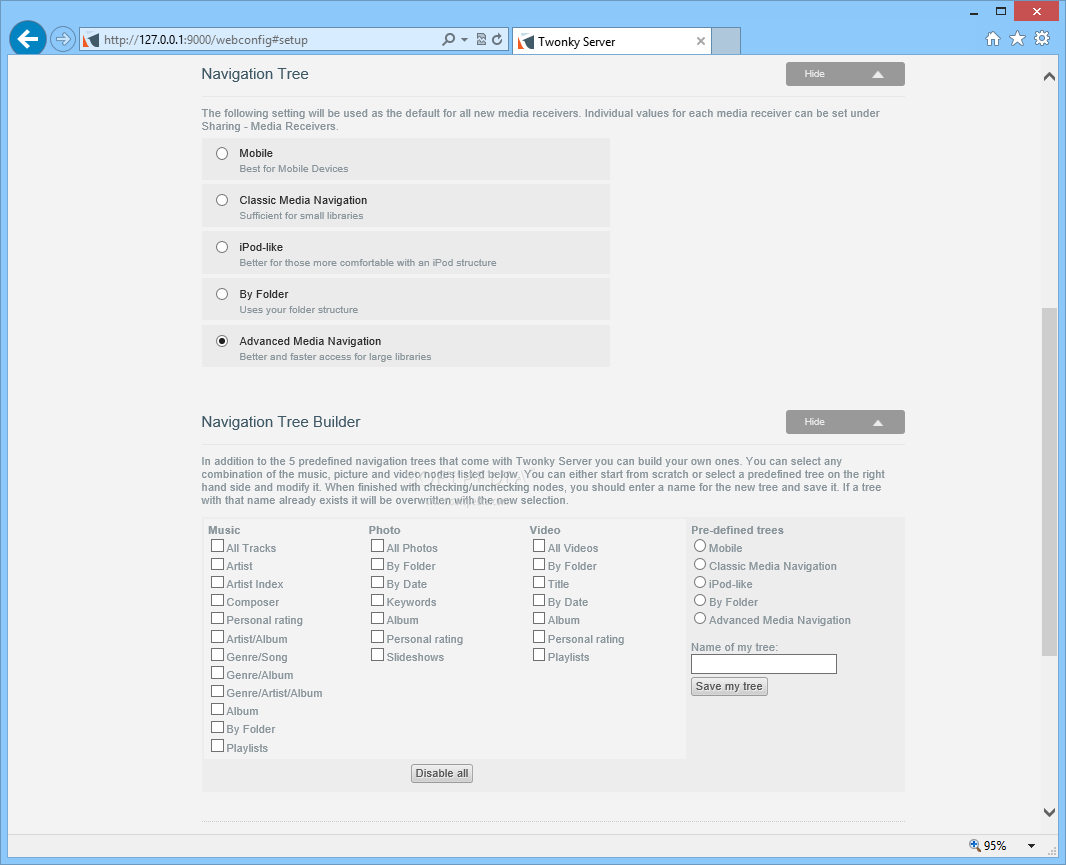The image size is (1066, 865).
Task: Choose Mobile under Pre-defined trees
Action: [700, 545]
